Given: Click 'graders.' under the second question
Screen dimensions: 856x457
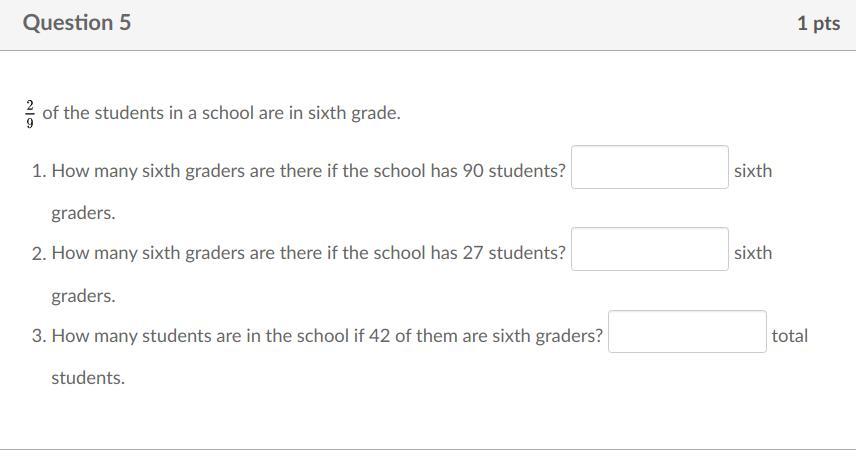Looking at the screenshot, I should (84, 296).
